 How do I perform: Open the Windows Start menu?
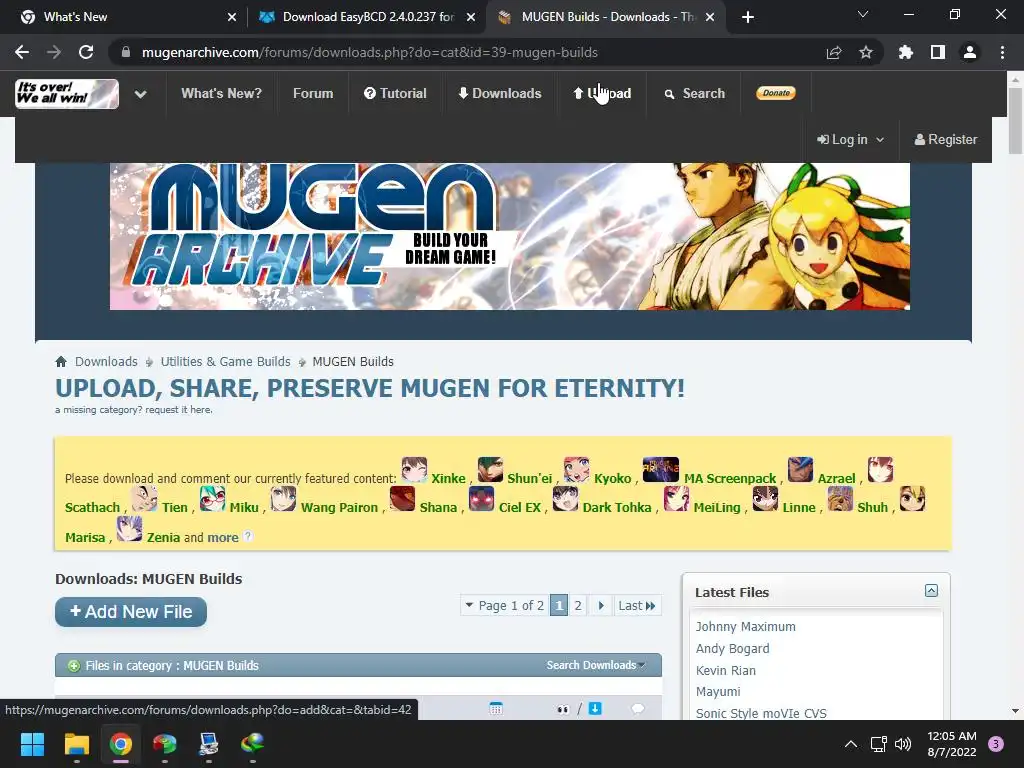pyautogui.click(x=32, y=744)
